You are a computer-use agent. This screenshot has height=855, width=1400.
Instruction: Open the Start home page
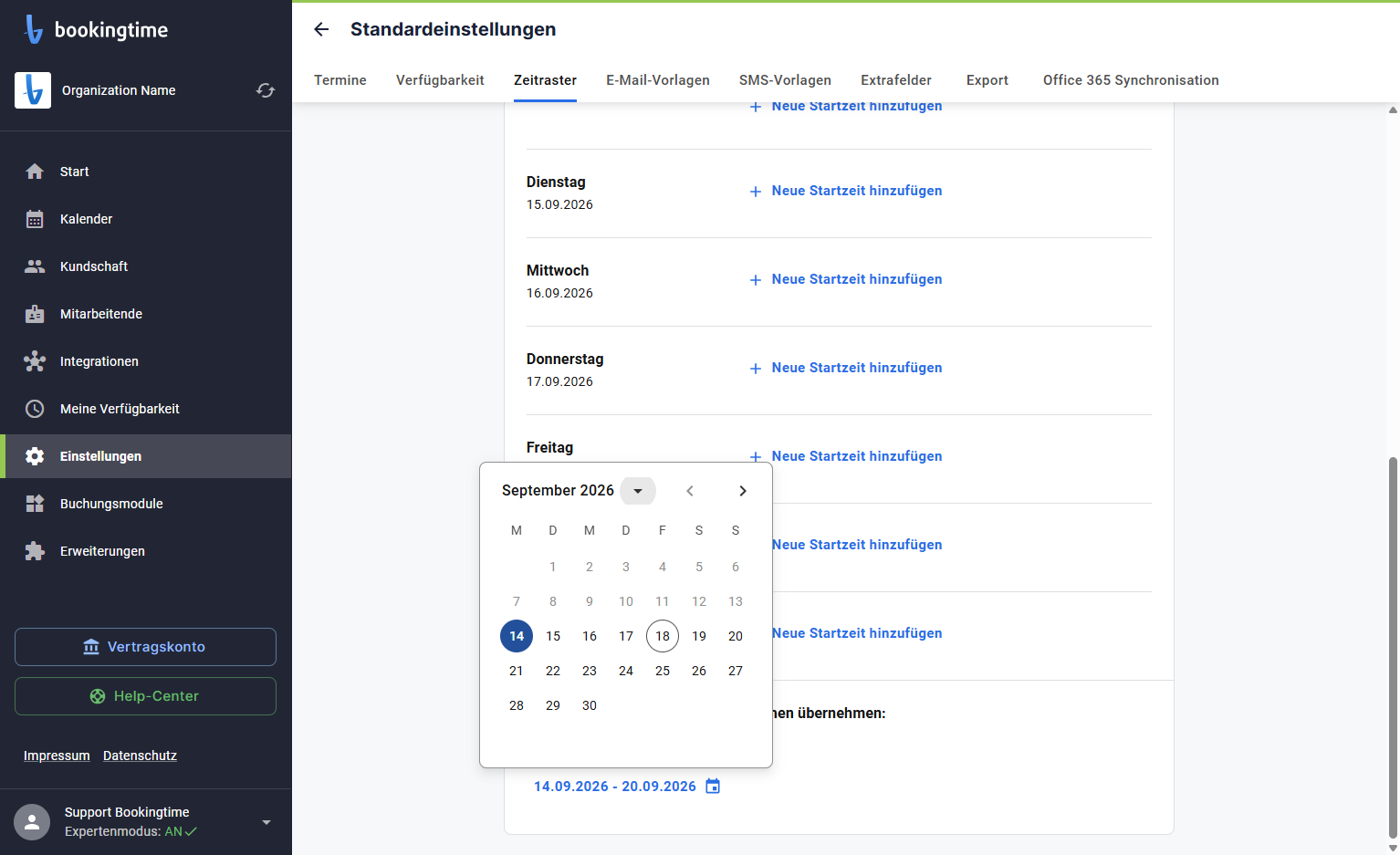pos(146,172)
